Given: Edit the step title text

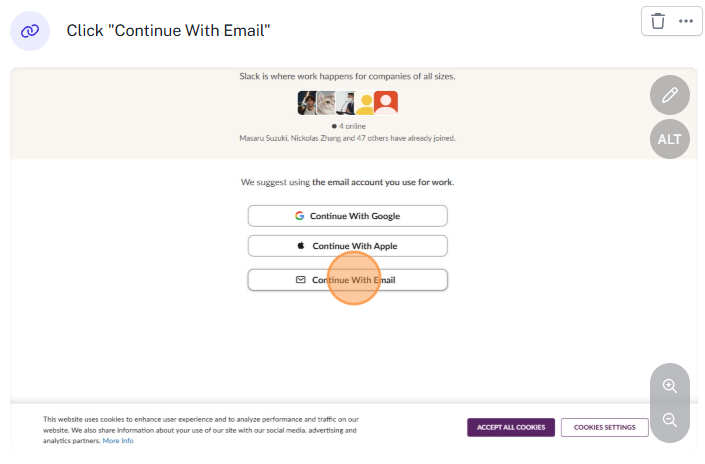Looking at the screenshot, I should click(170, 31).
